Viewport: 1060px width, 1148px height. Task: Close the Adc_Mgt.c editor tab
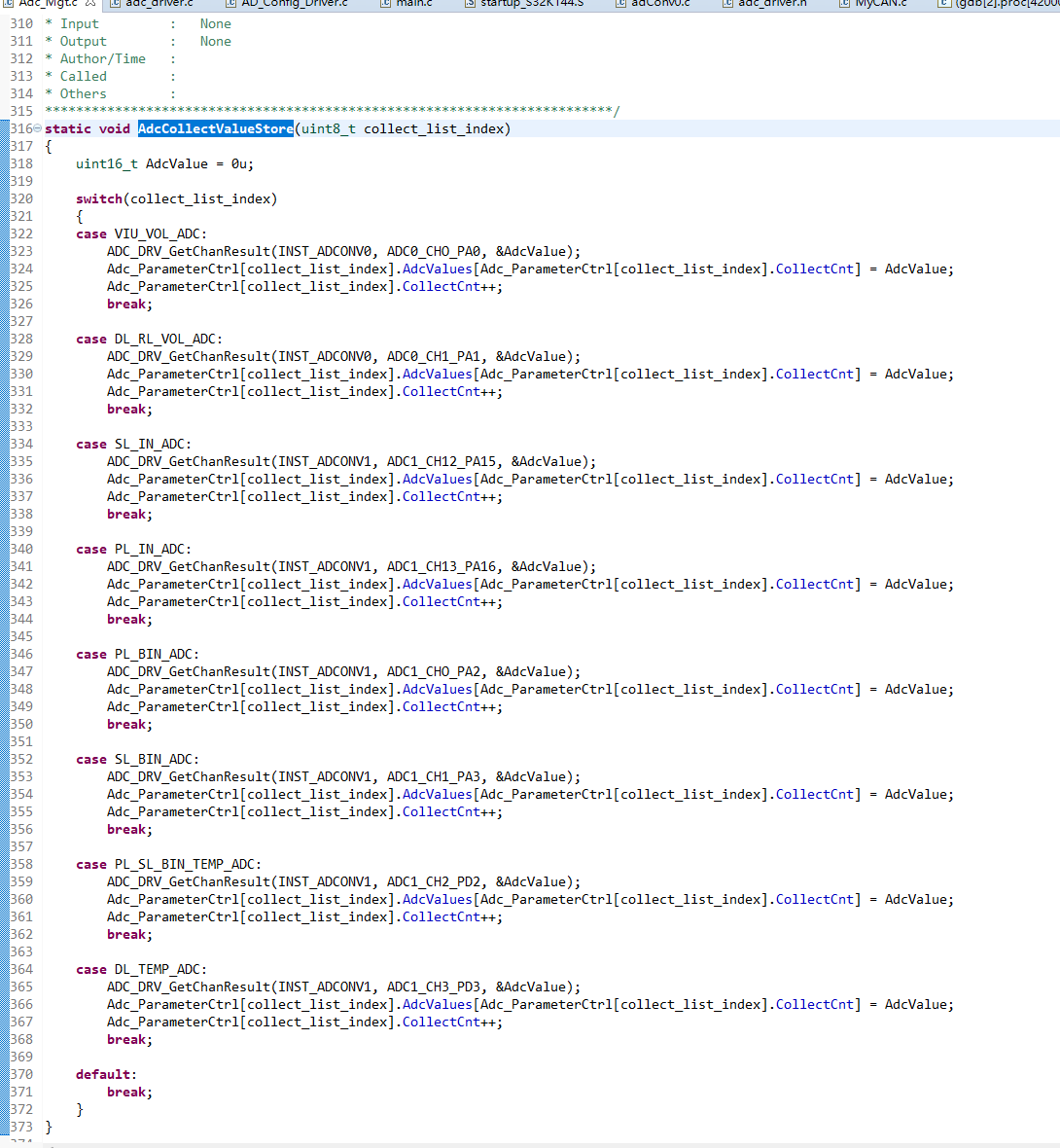(92, 4)
